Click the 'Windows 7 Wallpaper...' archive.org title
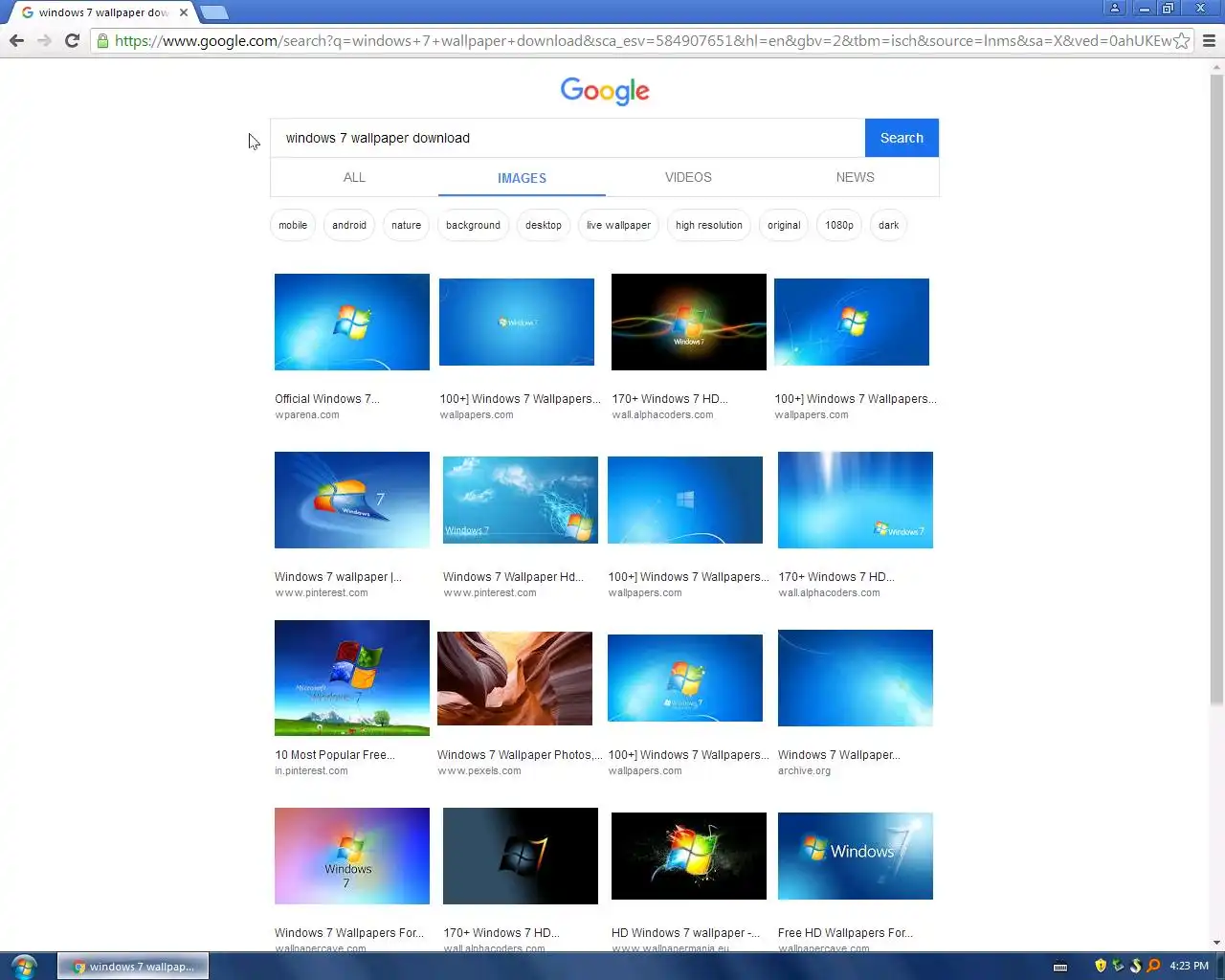The image size is (1225, 980). click(x=839, y=755)
